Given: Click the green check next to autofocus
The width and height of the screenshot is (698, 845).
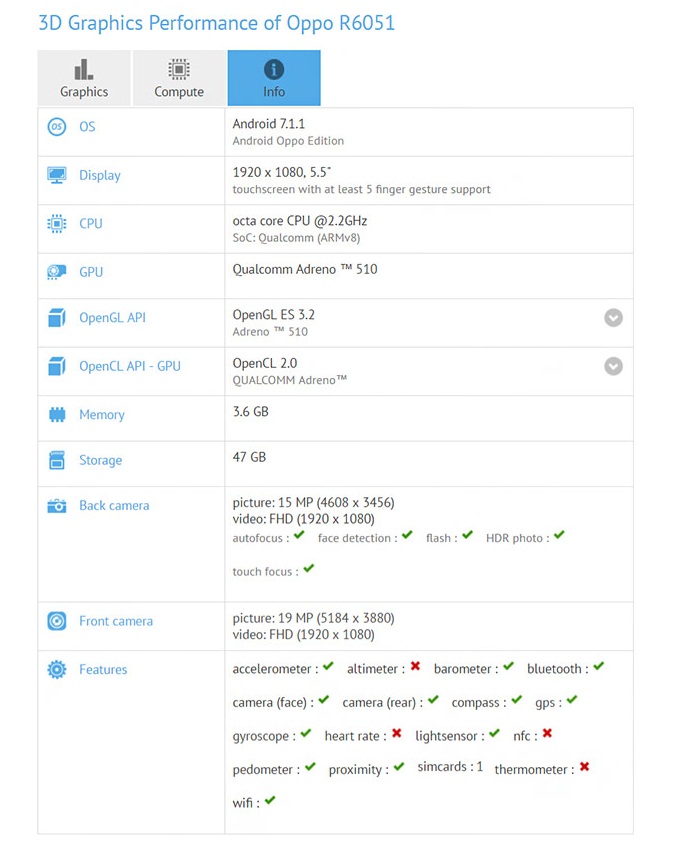Looking at the screenshot, I should [x=299, y=536].
